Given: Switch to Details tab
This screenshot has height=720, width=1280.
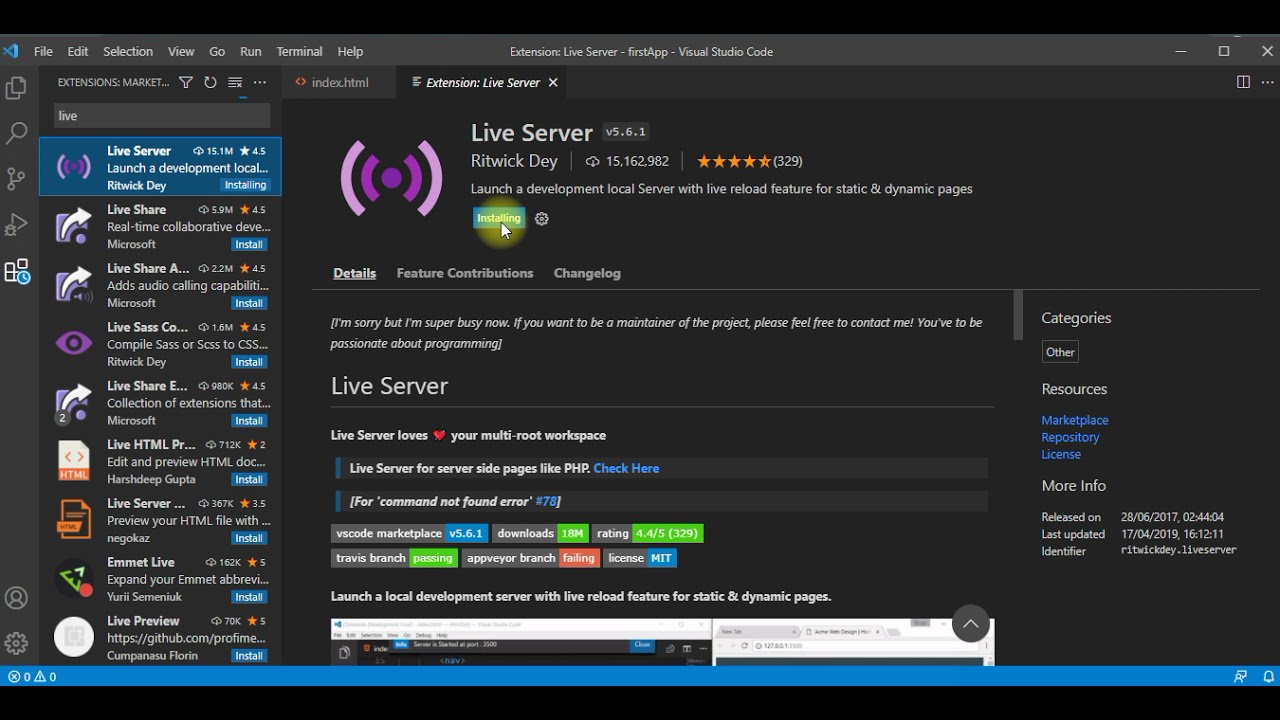Looking at the screenshot, I should click(354, 273).
